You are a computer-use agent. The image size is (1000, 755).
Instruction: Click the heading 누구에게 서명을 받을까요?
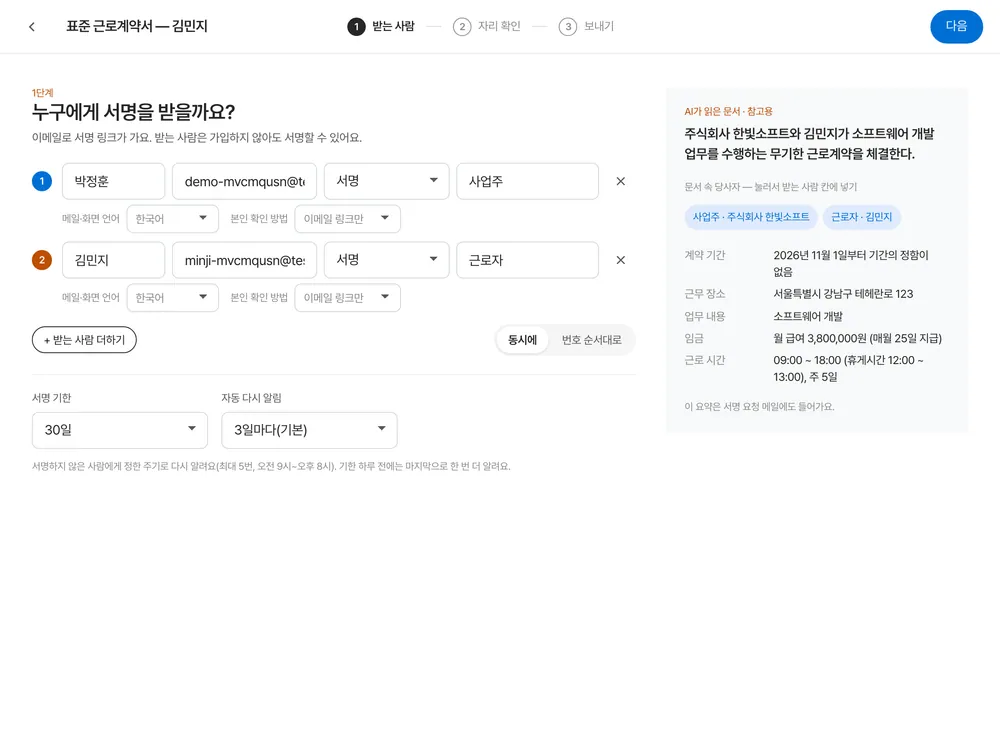[133, 112]
